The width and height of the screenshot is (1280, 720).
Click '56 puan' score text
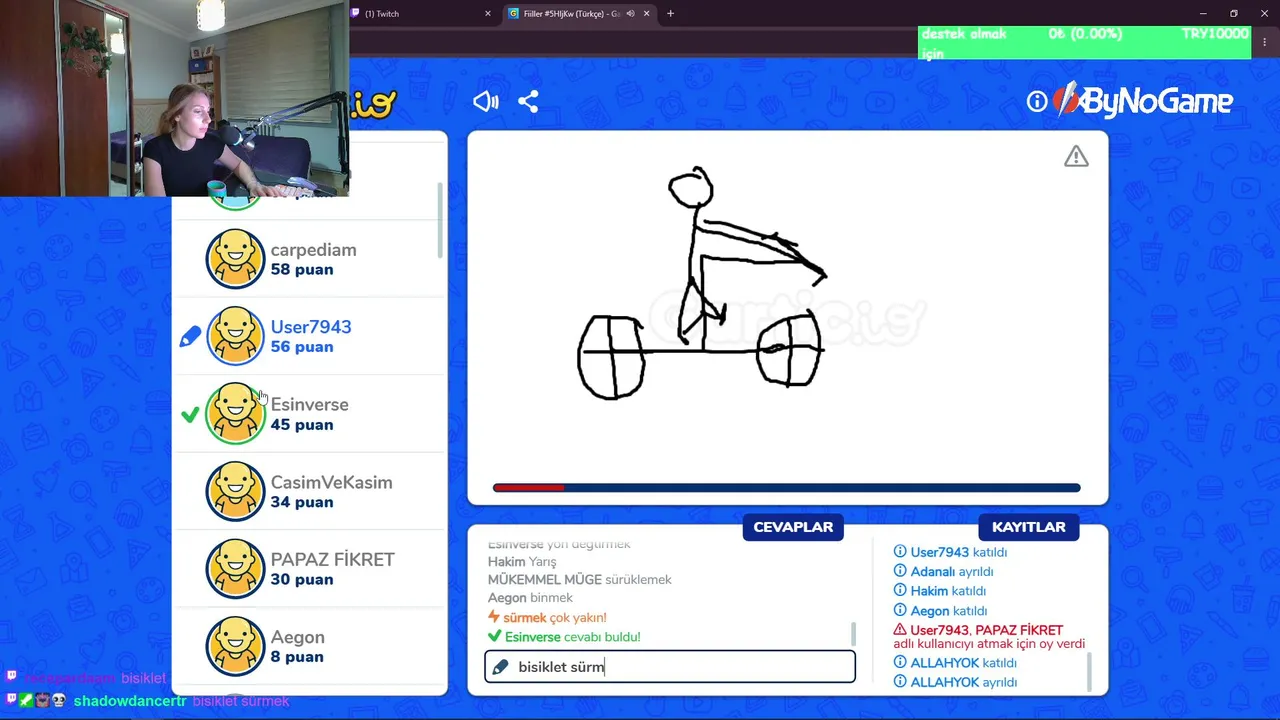point(302,347)
